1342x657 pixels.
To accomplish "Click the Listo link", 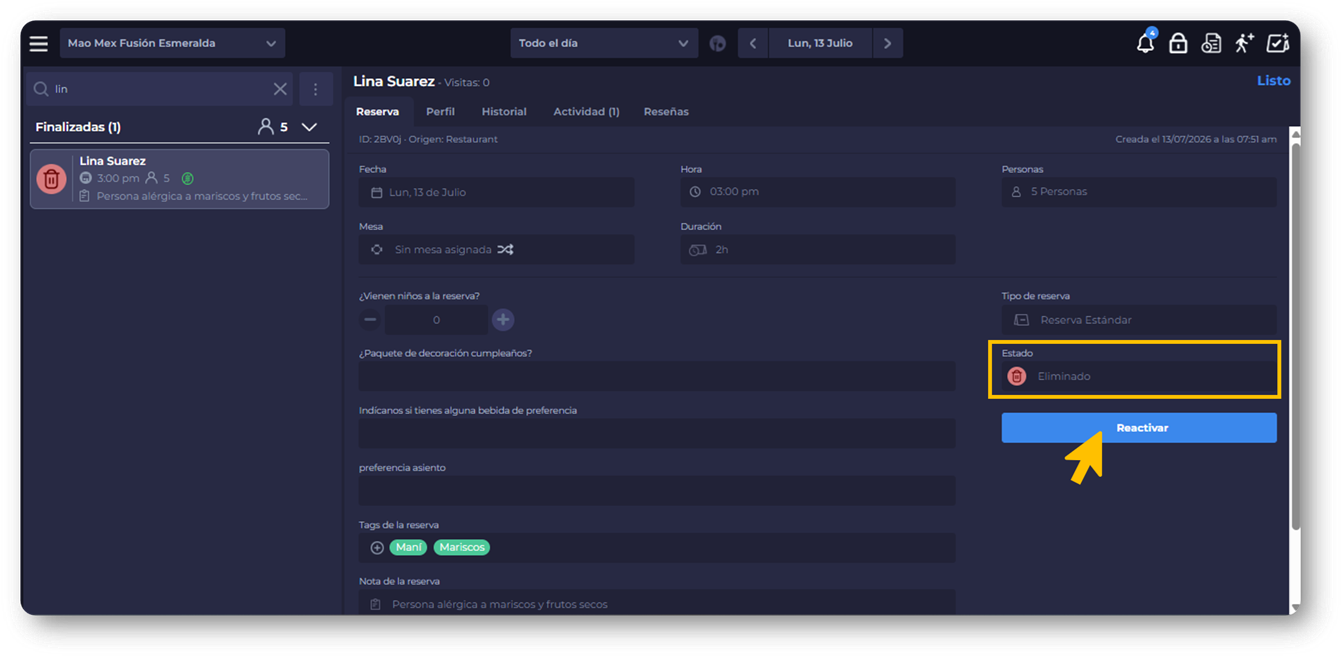I will tap(1273, 81).
